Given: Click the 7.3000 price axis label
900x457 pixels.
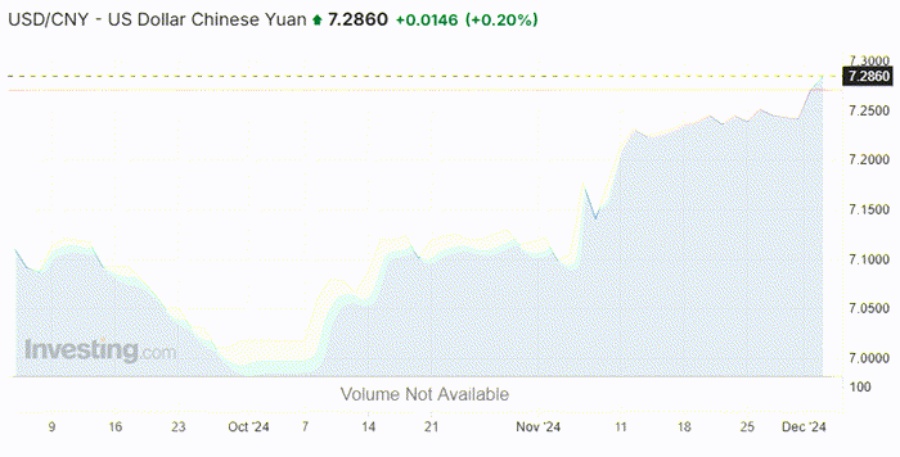Looking at the screenshot, I should point(865,61).
